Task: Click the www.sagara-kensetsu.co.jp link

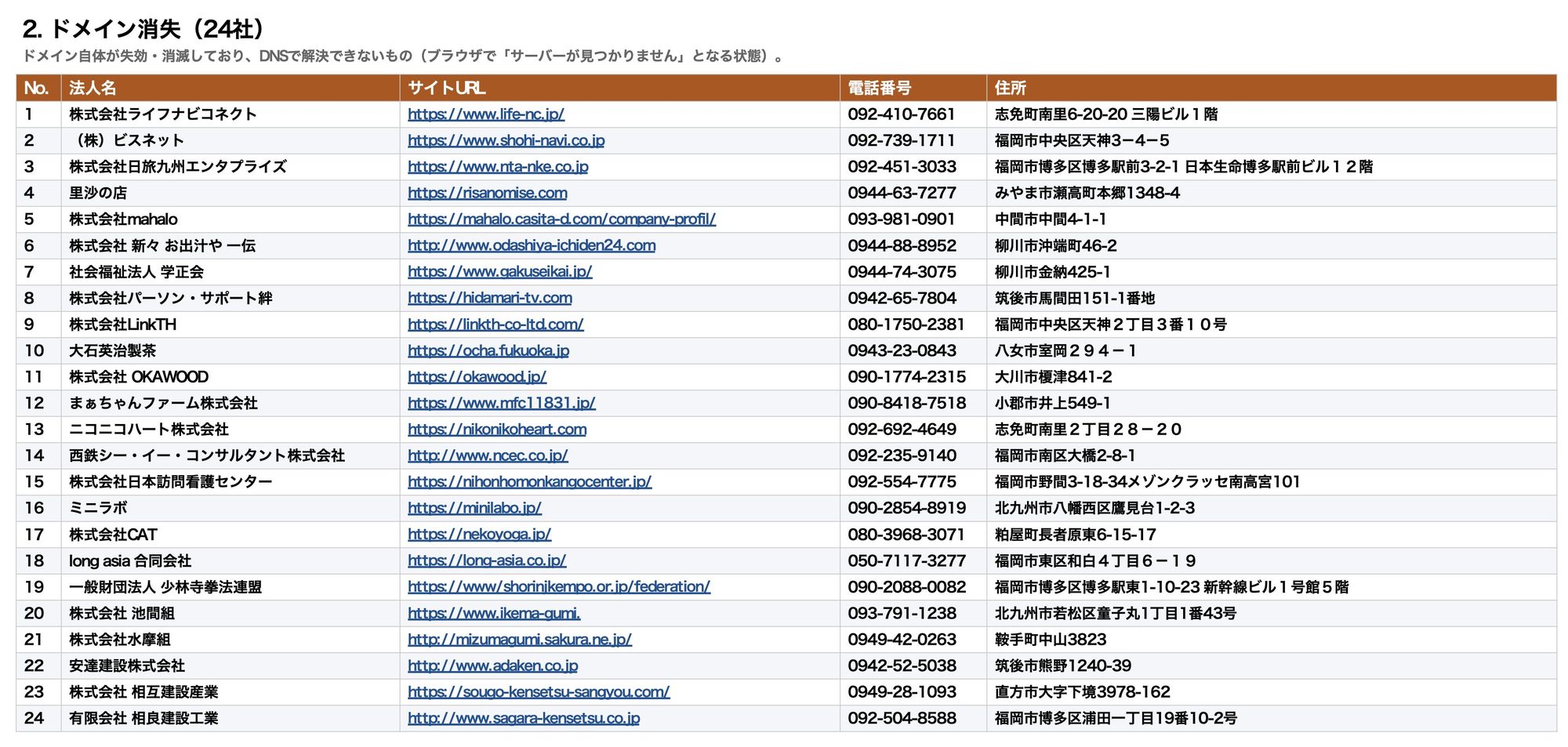Action: point(524,719)
